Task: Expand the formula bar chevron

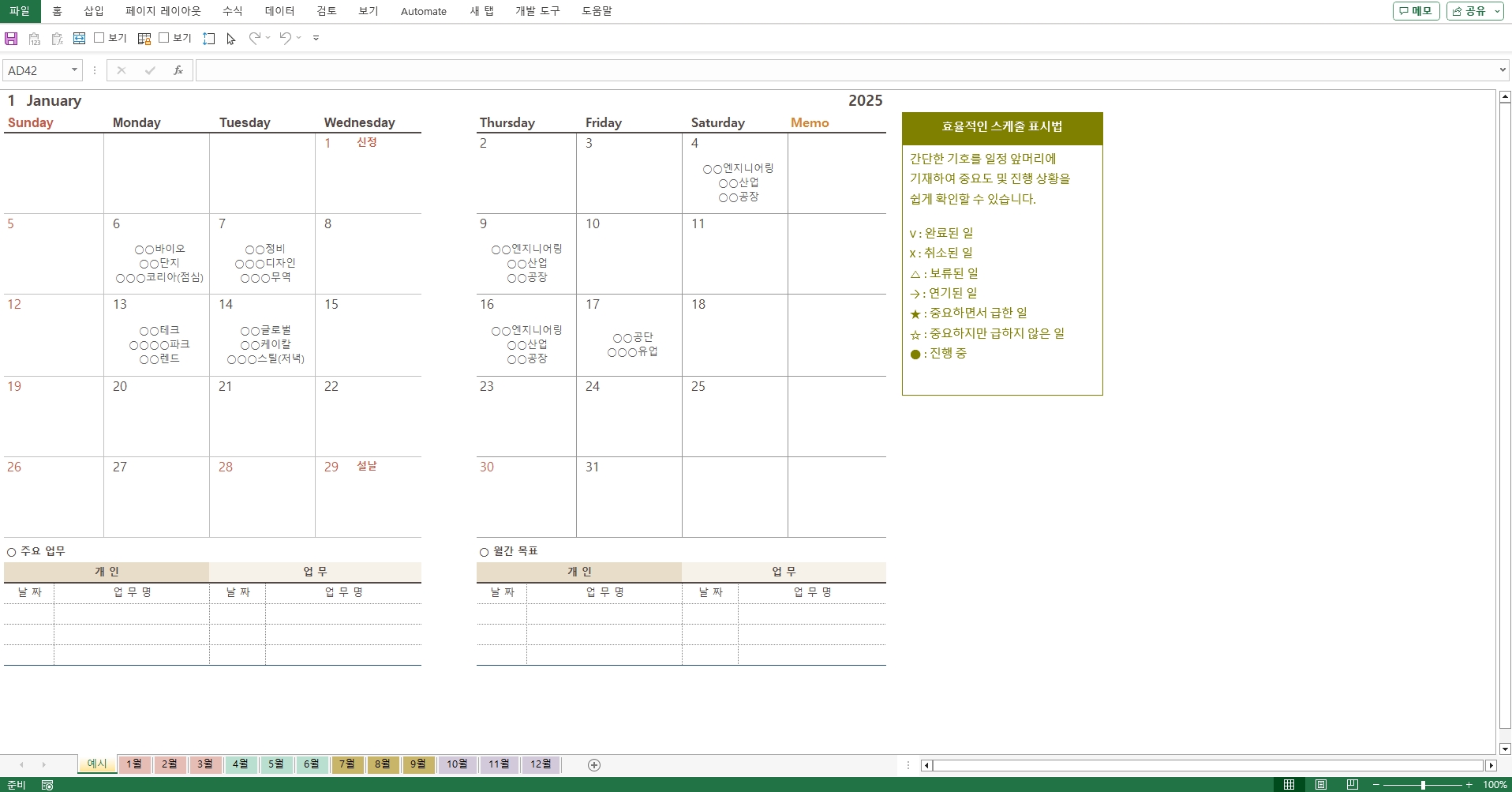Action: (1503, 70)
